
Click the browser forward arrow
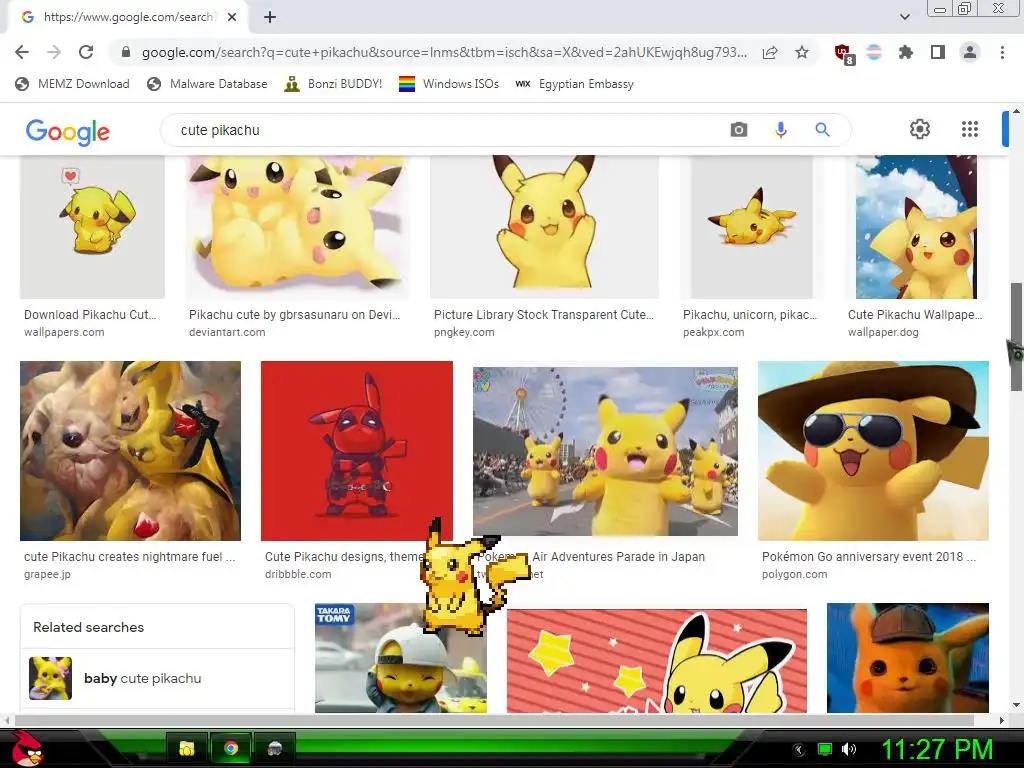point(54,52)
